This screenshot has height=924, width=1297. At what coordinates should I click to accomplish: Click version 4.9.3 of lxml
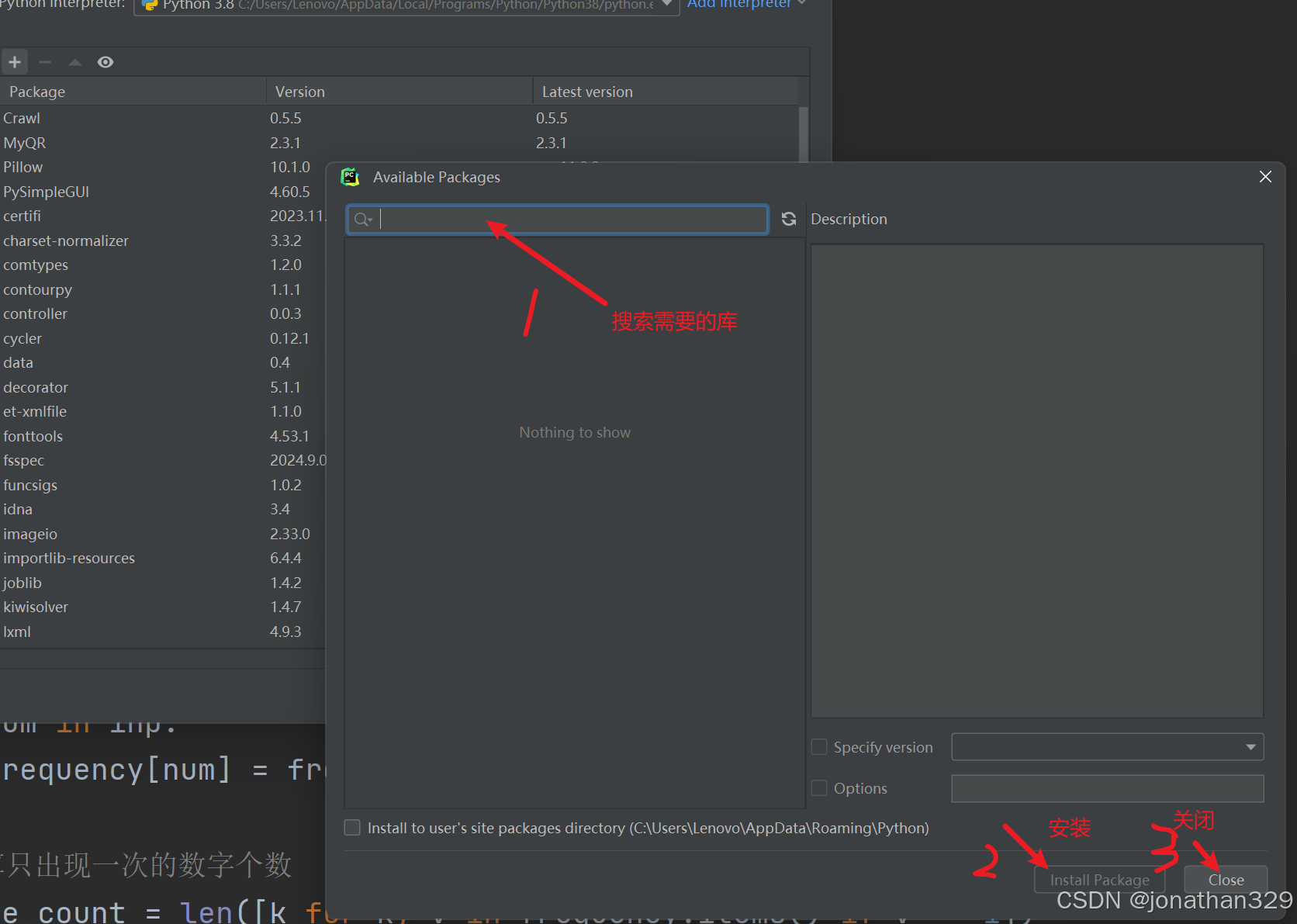(x=285, y=632)
